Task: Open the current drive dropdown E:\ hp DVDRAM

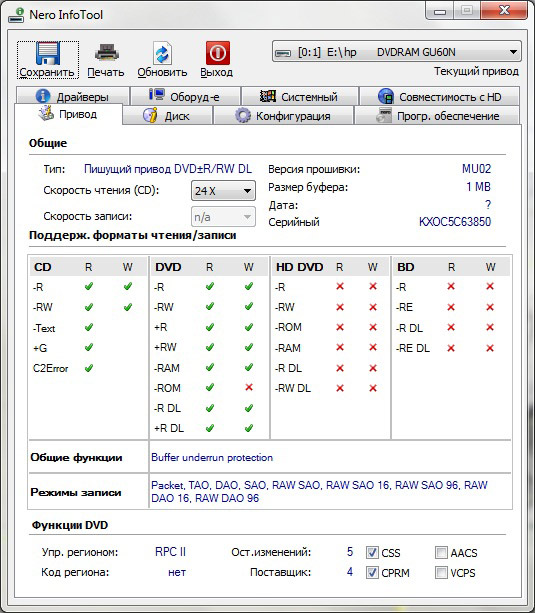Action: pyautogui.click(x=397, y=52)
